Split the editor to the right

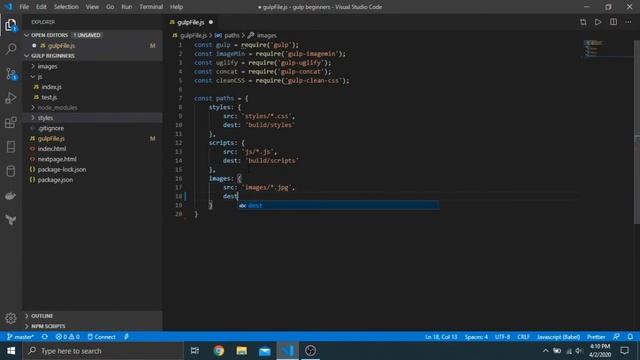pyautogui.click(x=613, y=22)
